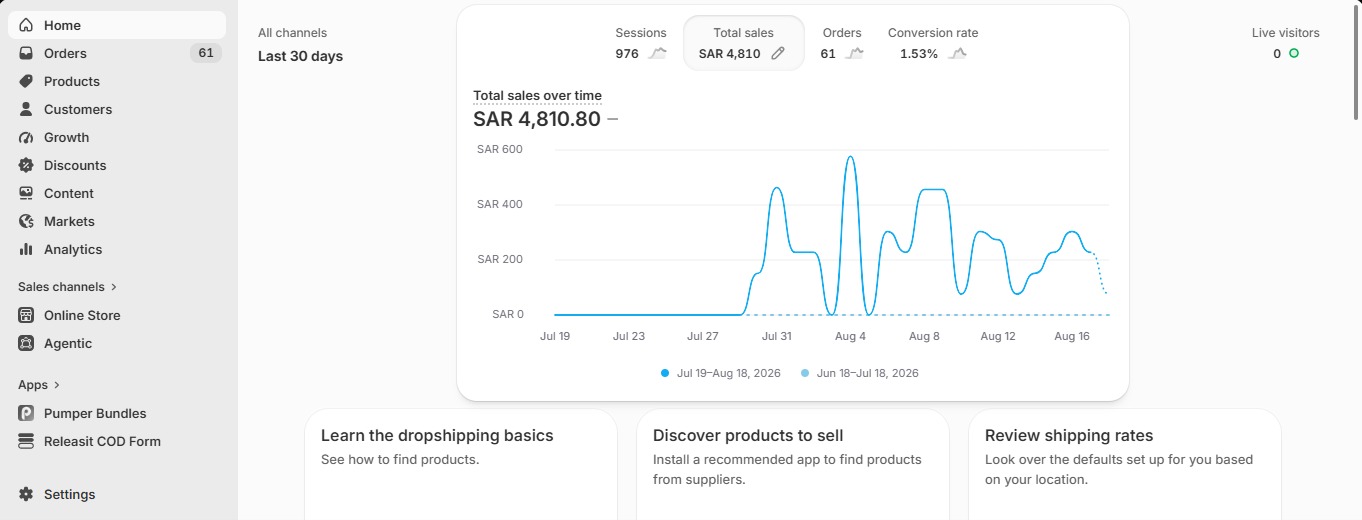Open Review shipping rates card

click(1125, 464)
